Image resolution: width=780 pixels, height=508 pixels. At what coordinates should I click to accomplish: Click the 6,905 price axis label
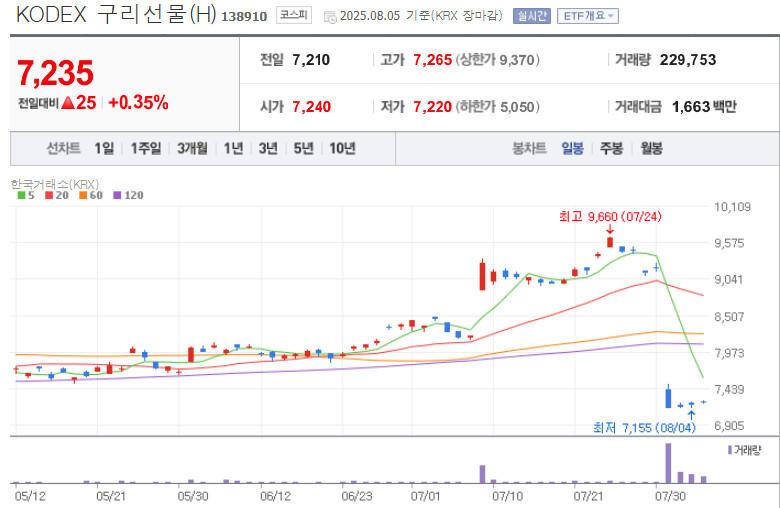tap(729, 426)
